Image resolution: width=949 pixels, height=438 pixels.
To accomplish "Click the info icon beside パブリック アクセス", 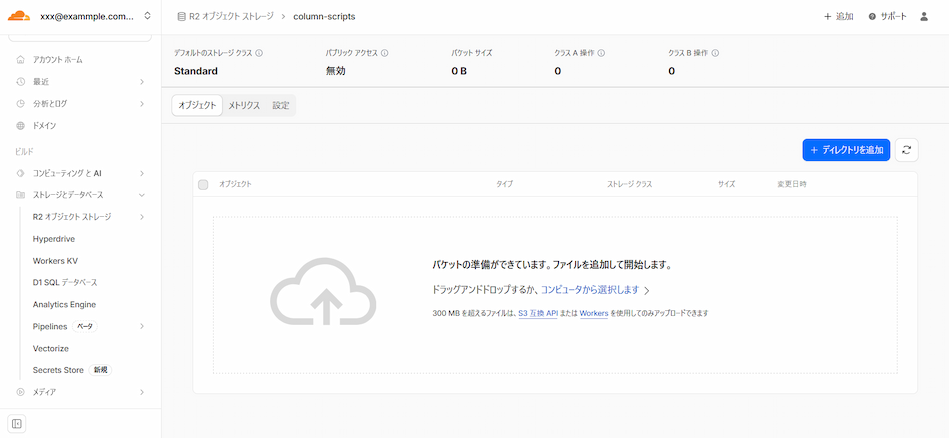I will [x=385, y=53].
